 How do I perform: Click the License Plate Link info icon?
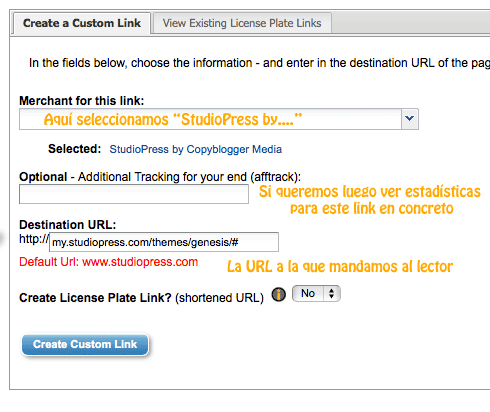(278, 294)
